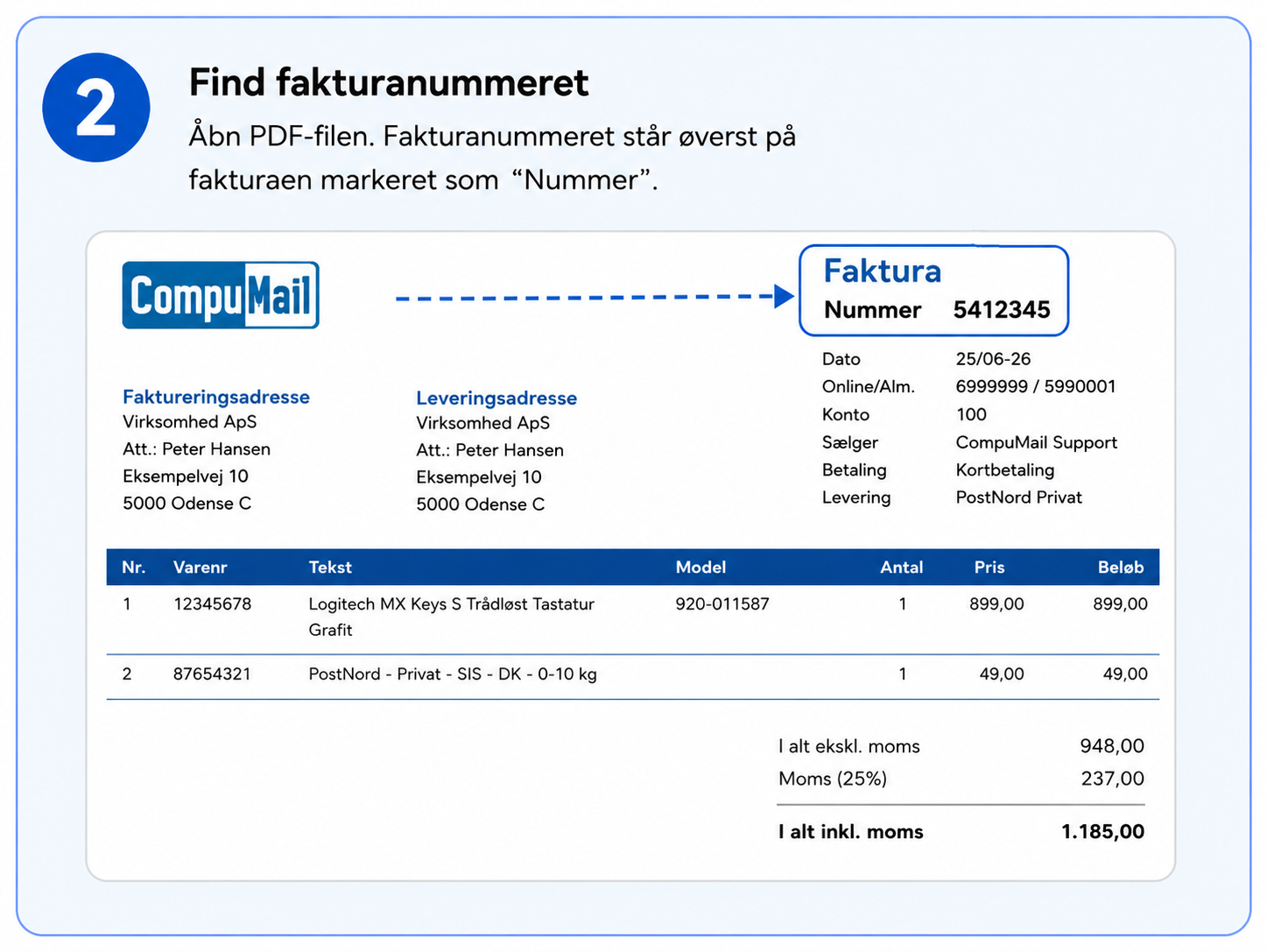This screenshot has height=952, width=1267.
Task: Click the 'Pris' column header
Action: click(989, 568)
